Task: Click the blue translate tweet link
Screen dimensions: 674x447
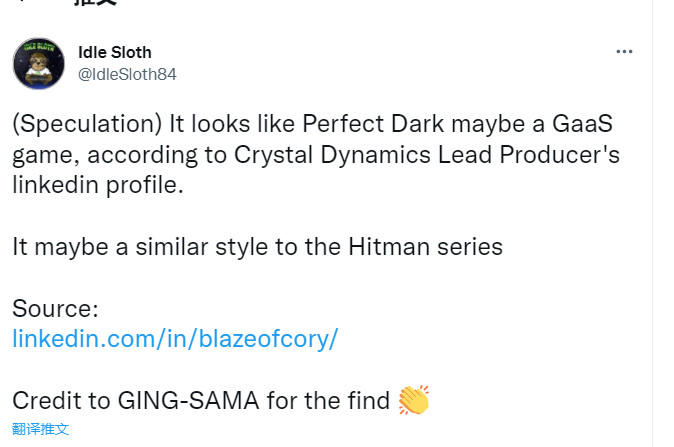Action: pyautogui.click(x=40, y=429)
